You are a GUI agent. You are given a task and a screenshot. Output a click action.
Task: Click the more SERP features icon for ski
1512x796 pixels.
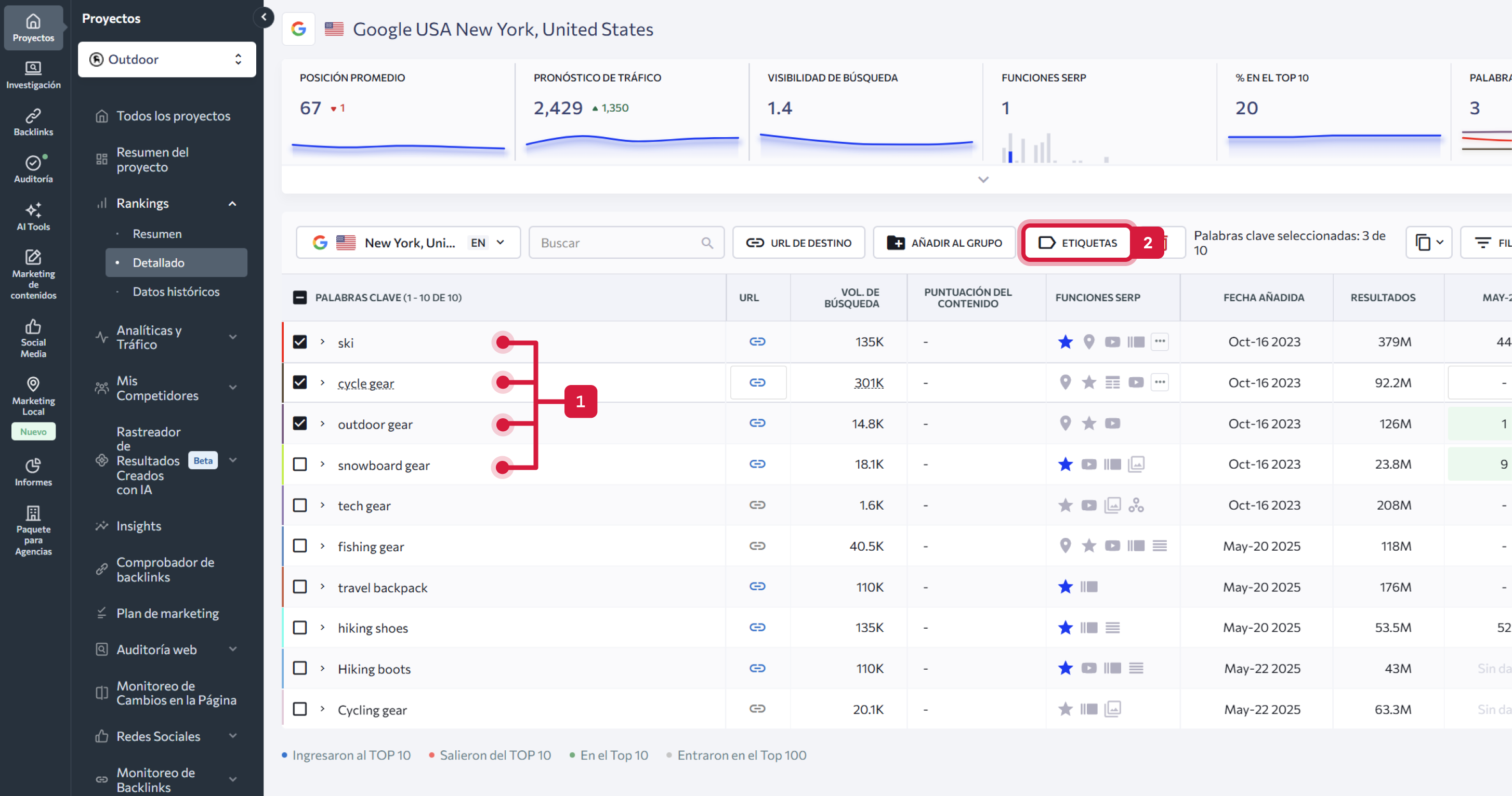1159,341
